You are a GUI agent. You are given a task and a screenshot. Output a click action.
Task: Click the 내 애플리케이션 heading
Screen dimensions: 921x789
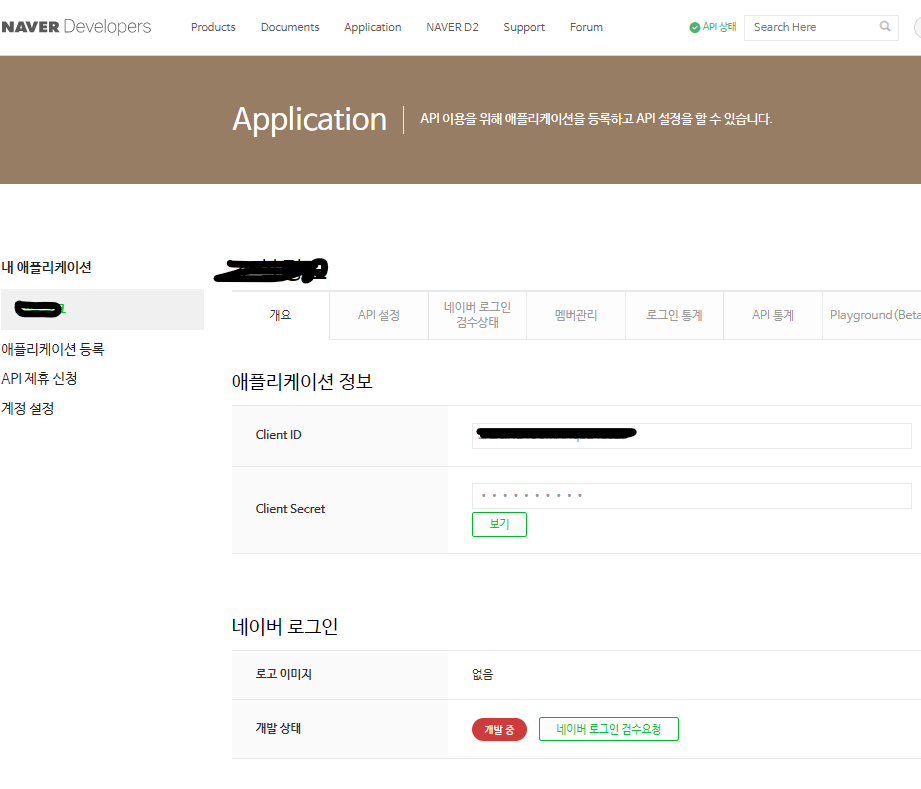46,267
